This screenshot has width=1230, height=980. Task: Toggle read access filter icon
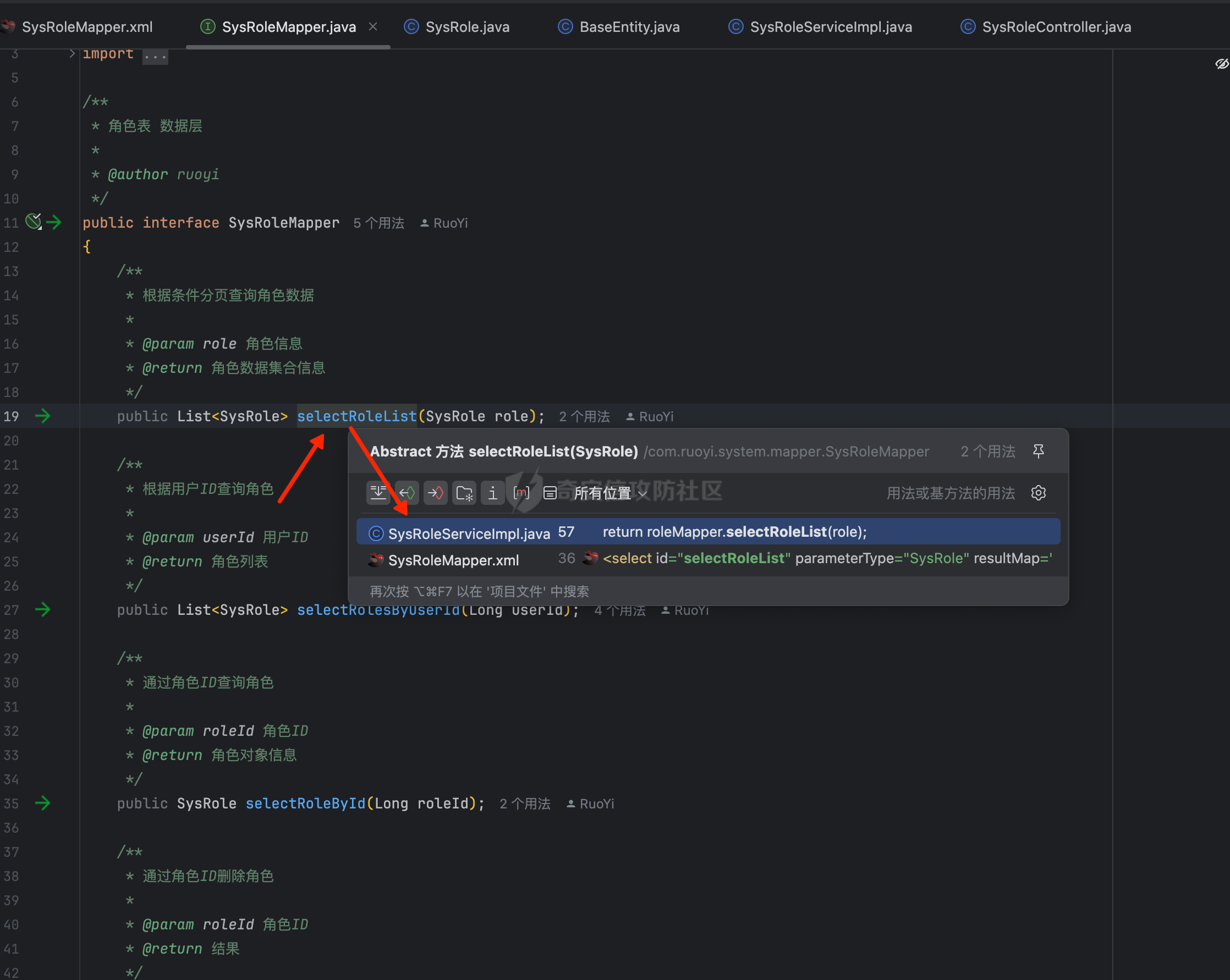[407, 493]
